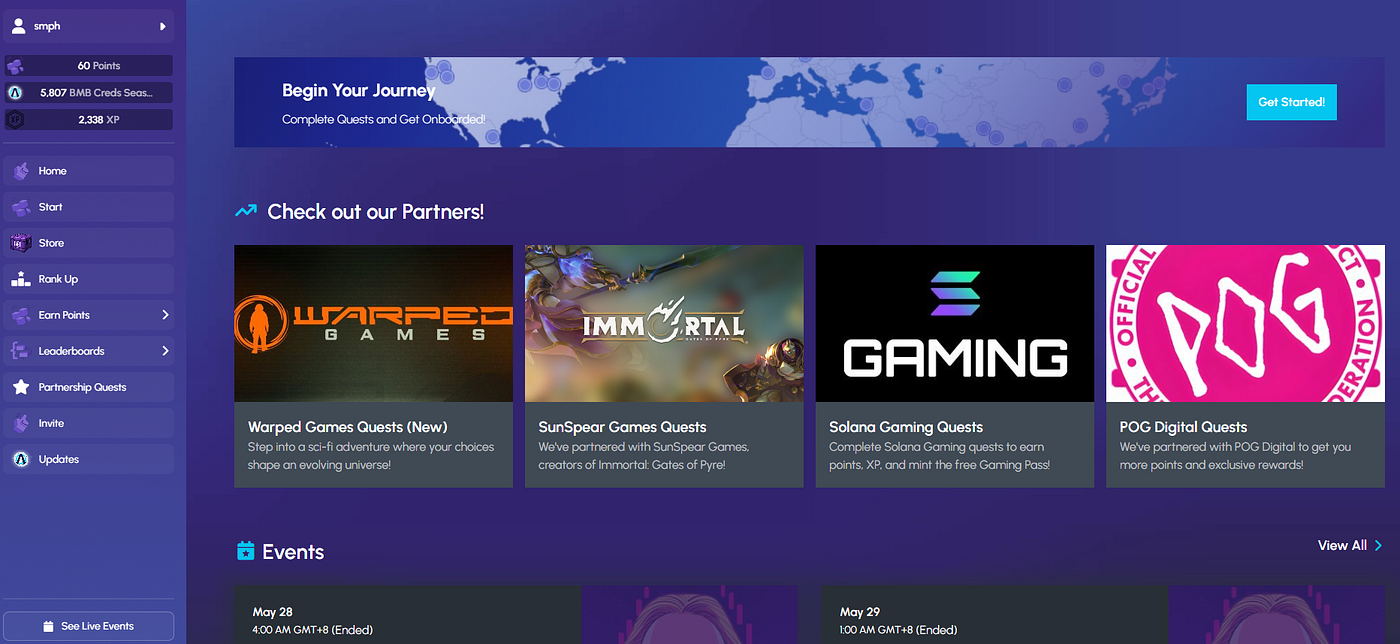
Task: Click the Get Started! button
Action: coord(1291,102)
